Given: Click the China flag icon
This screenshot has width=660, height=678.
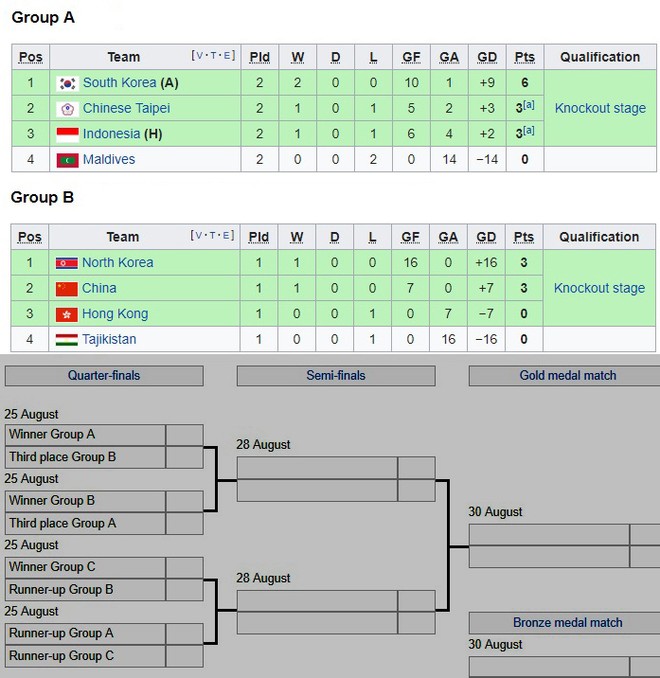Looking at the screenshot, I should tap(67, 288).
